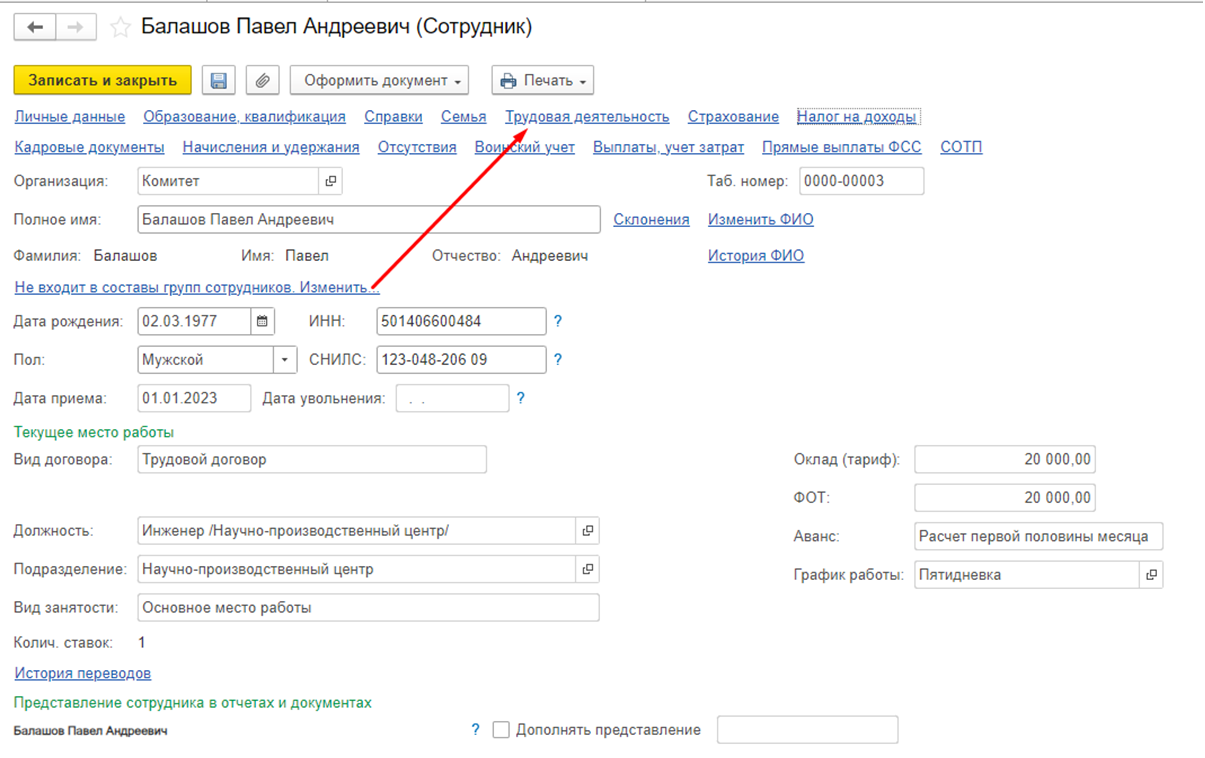Click into the dismissal date field
Screen dimensions: 1205x758
tap(452, 398)
